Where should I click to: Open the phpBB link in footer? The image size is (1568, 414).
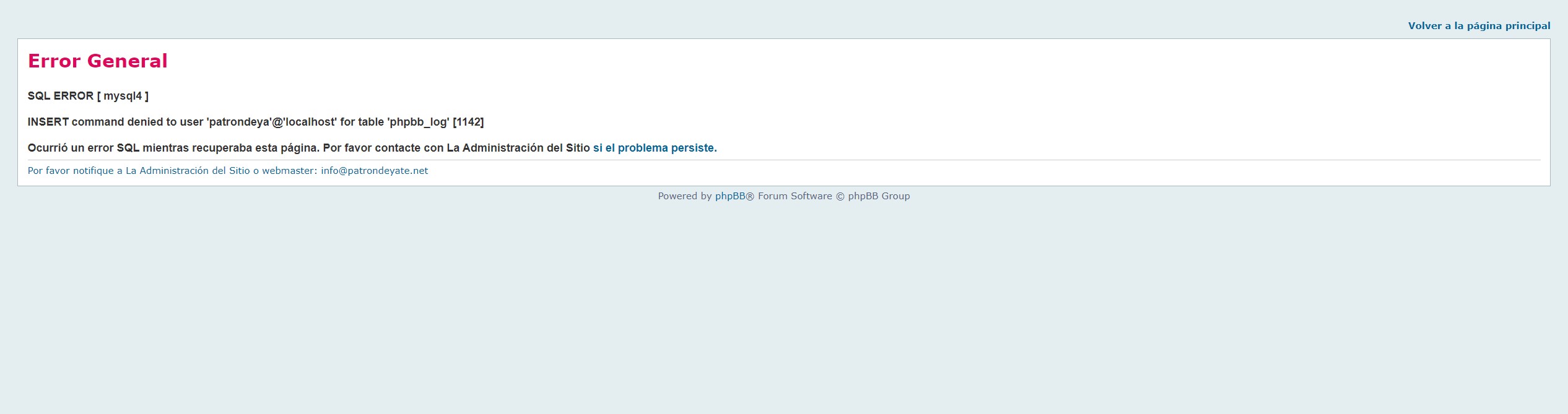point(730,196)
